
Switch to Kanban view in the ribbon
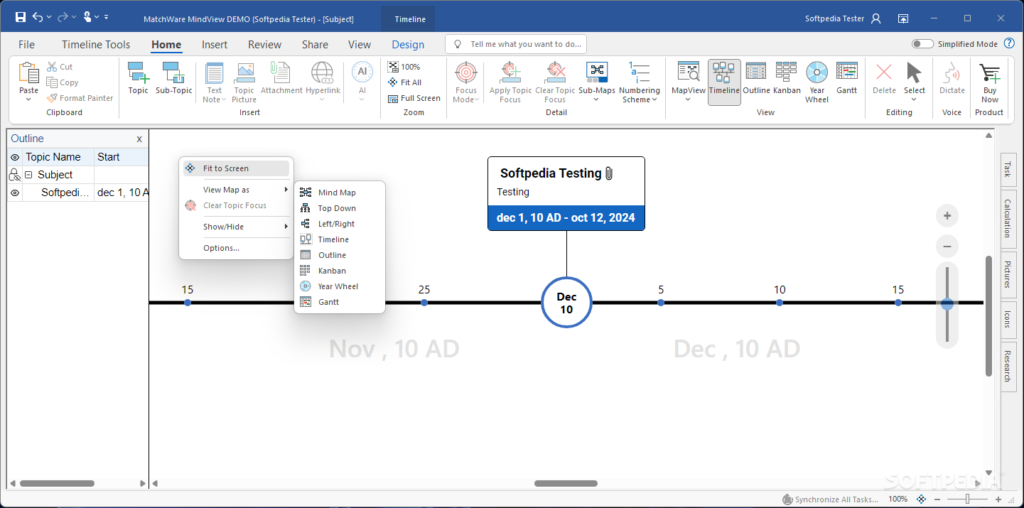click(x=787, y=78)
